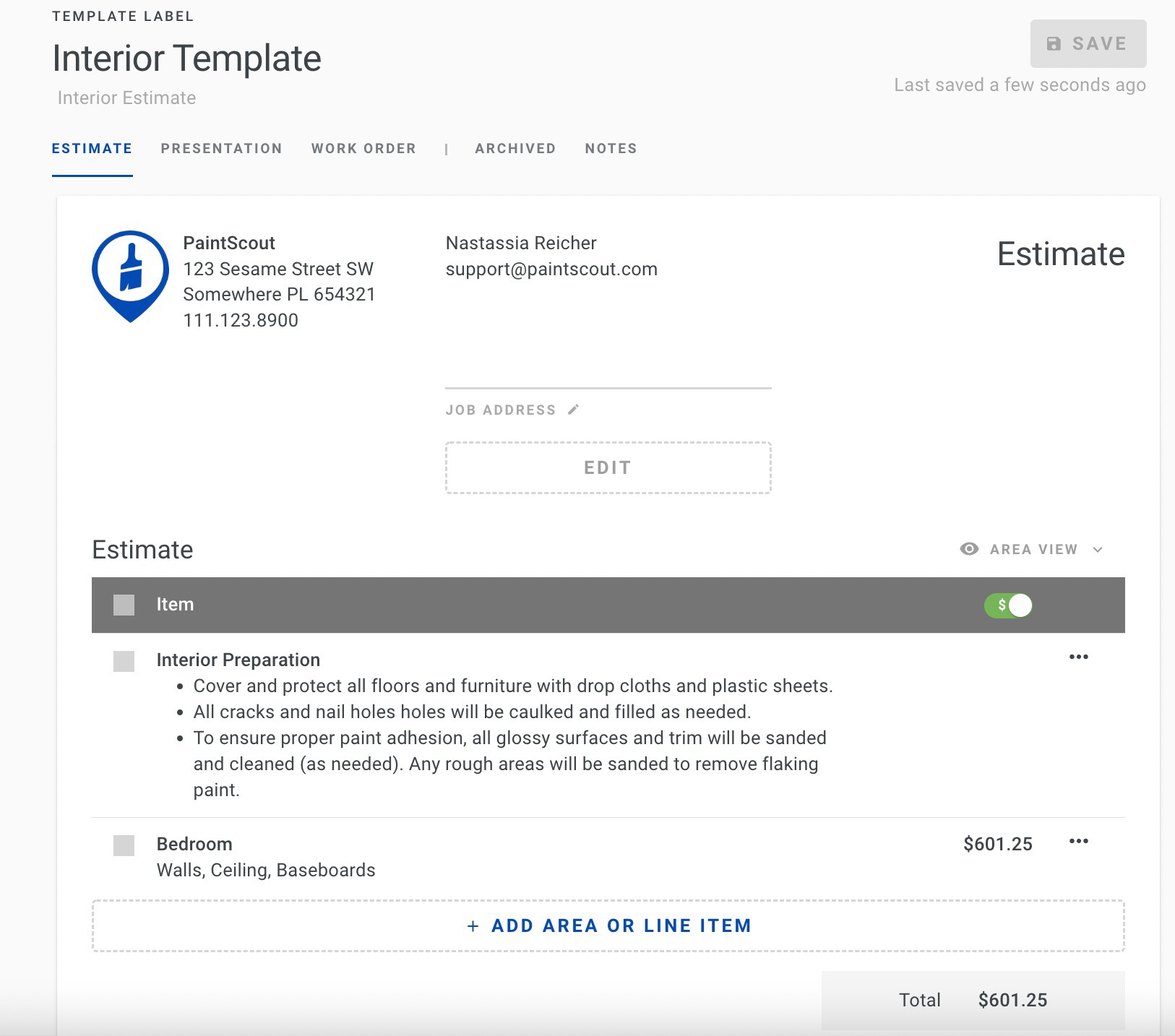Click the dashed Edit job address button
Viewport: 1175px width, 1036px height.
608,467
